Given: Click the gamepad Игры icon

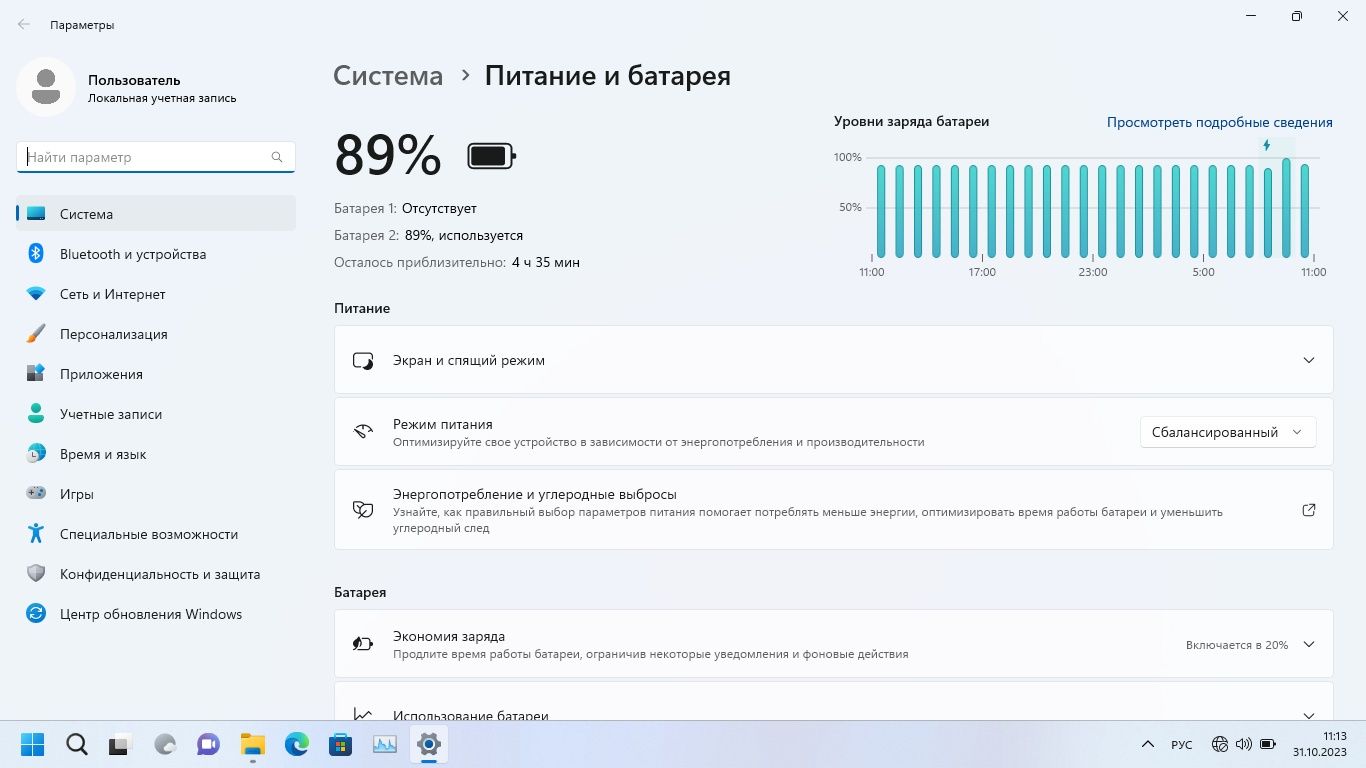Looking at the screenshot, I should pyautogui.click(x=36, y=494).
